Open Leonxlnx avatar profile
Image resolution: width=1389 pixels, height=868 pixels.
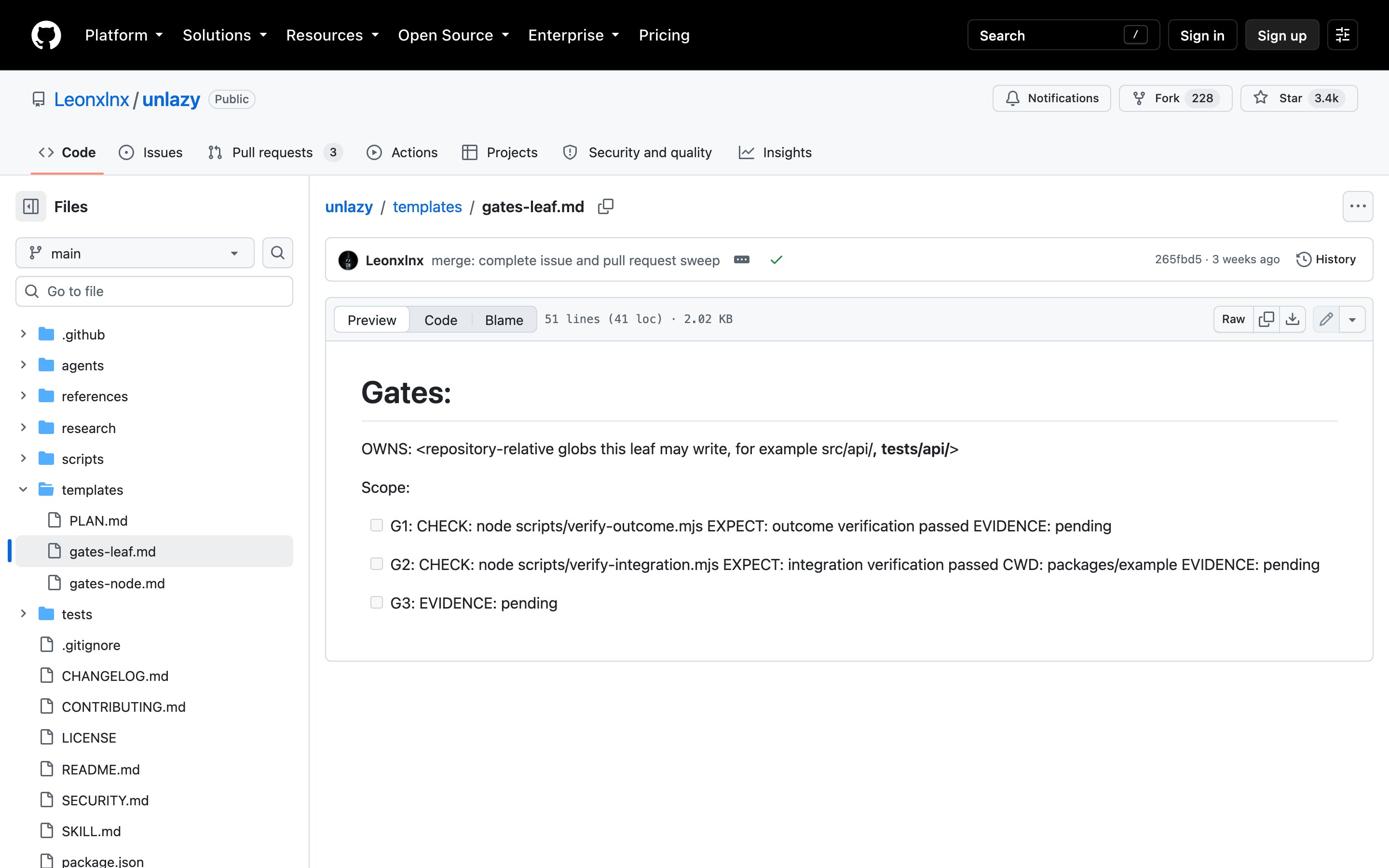point(348,260)
